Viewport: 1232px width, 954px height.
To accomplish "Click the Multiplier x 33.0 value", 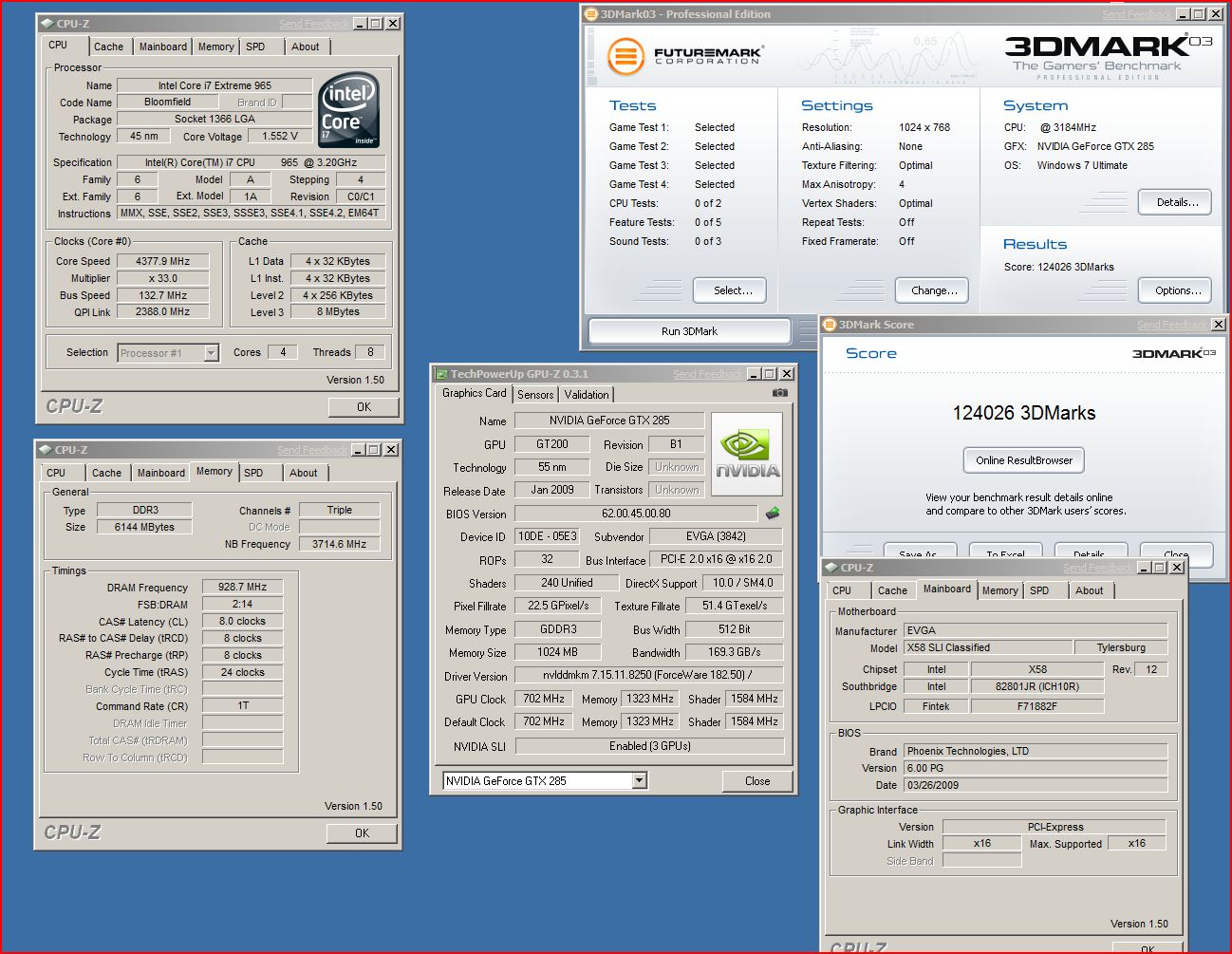I will 162,278.
